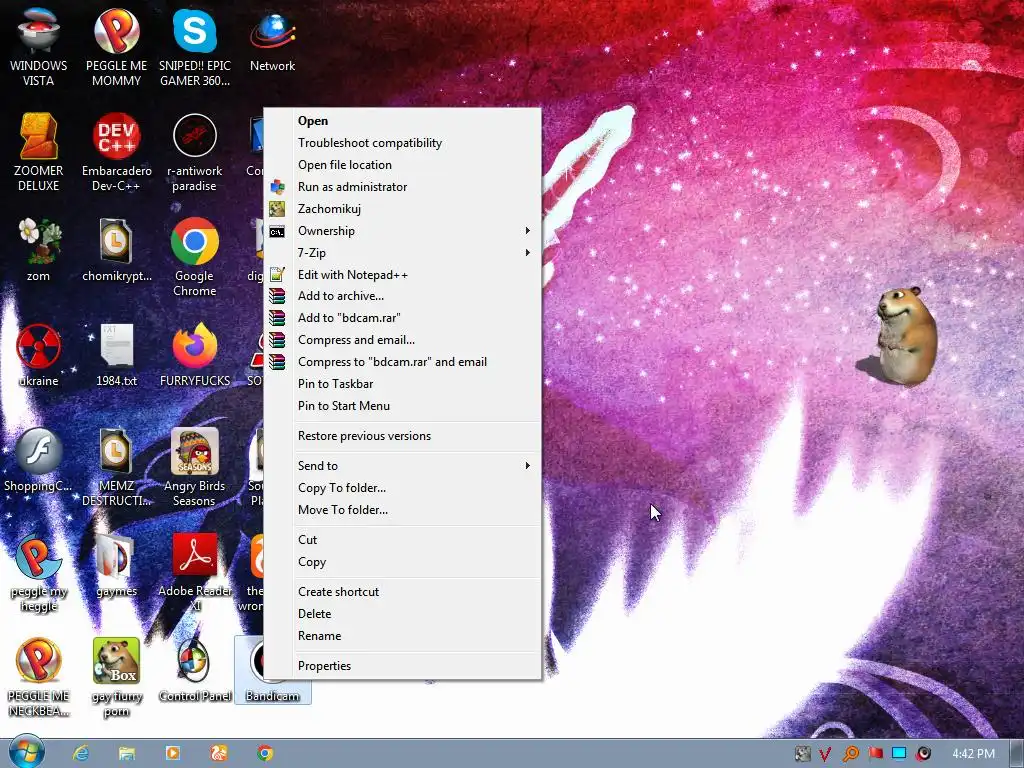Viewport: 1024px width, 768px height.
Task: Click the red V tray icon
Action: click(825, 754)
